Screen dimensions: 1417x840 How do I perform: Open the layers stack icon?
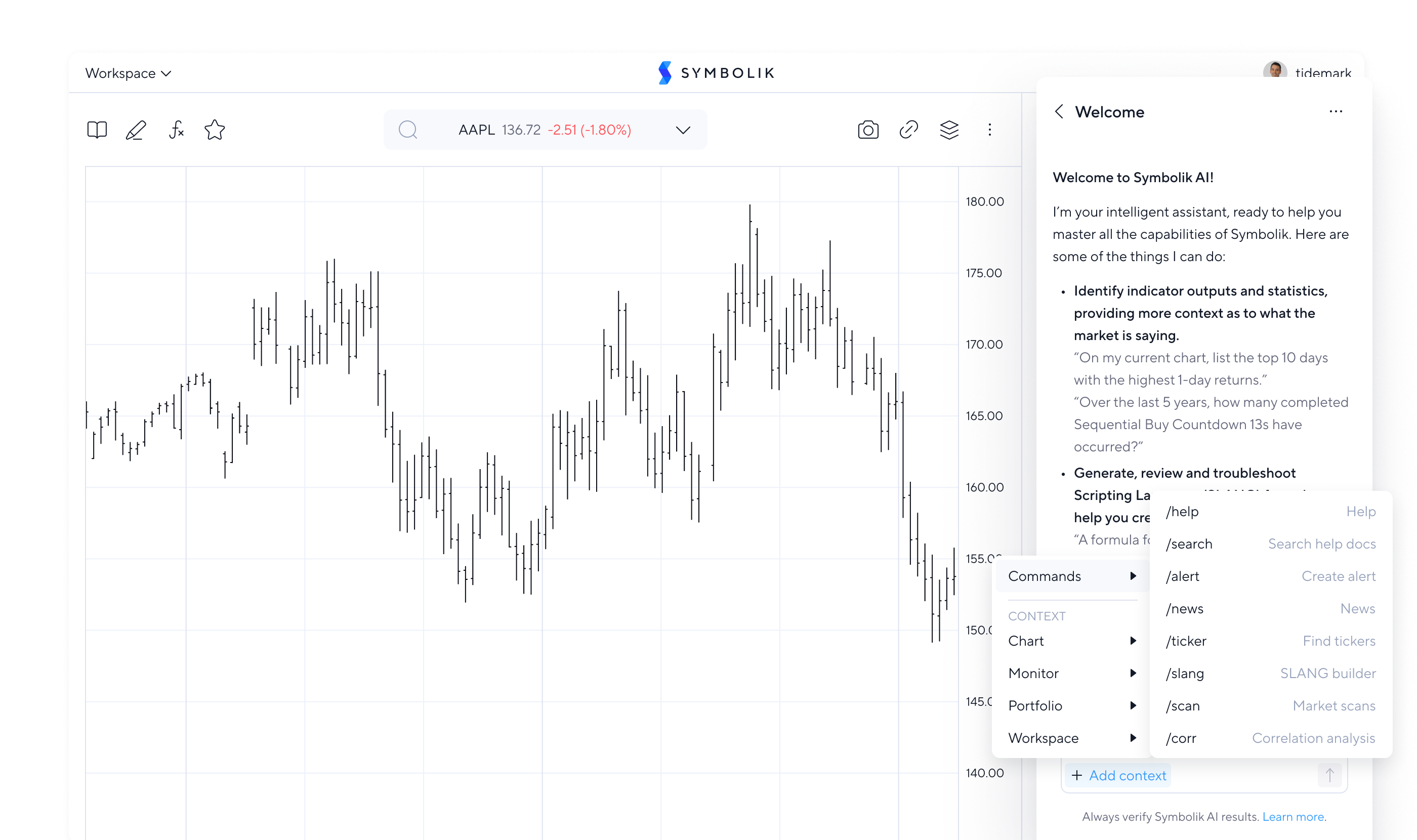coord(949,130)
